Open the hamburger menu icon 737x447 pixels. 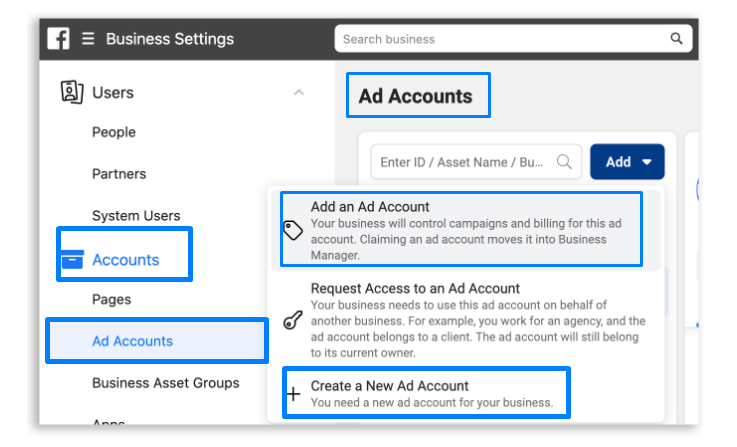[88, 39]
